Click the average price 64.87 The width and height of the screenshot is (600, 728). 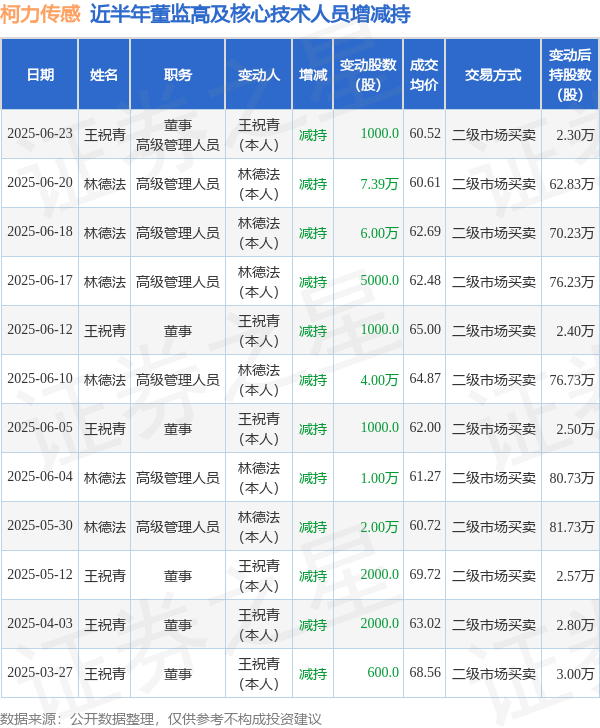pos(424,378)
